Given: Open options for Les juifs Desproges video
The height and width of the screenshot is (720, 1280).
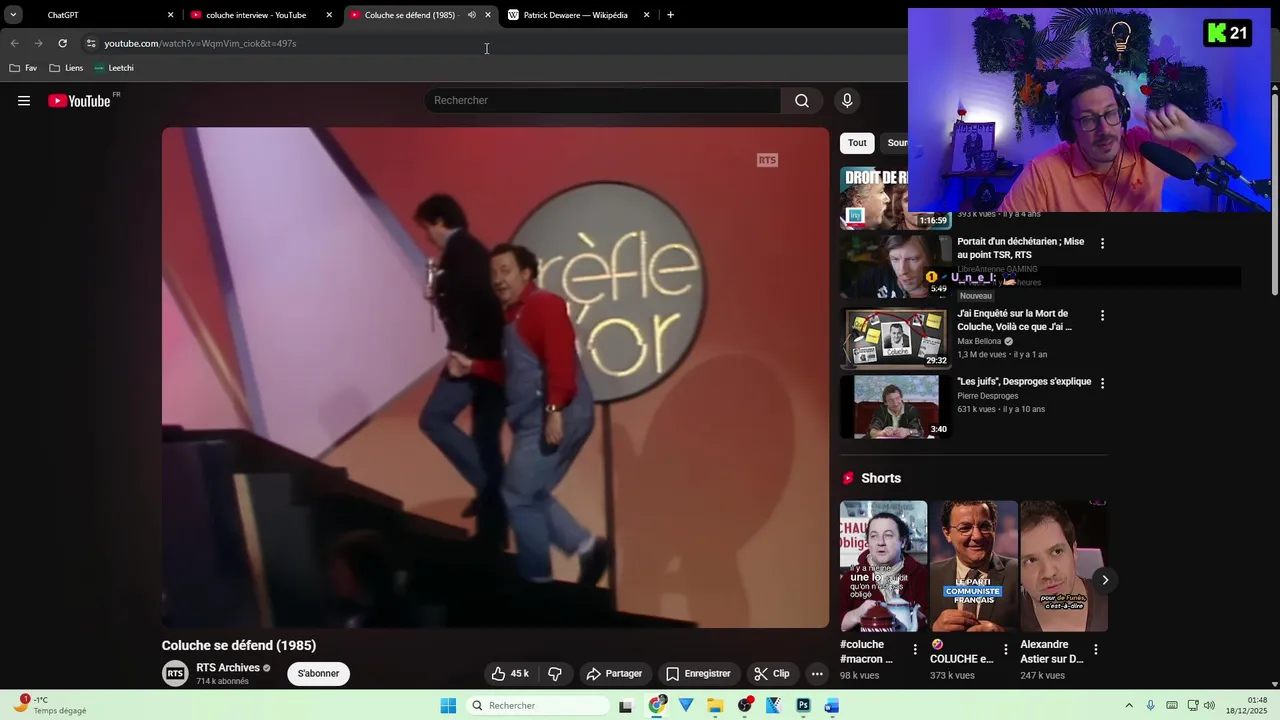Looking at the screenshot, I should click(1103, 383).
